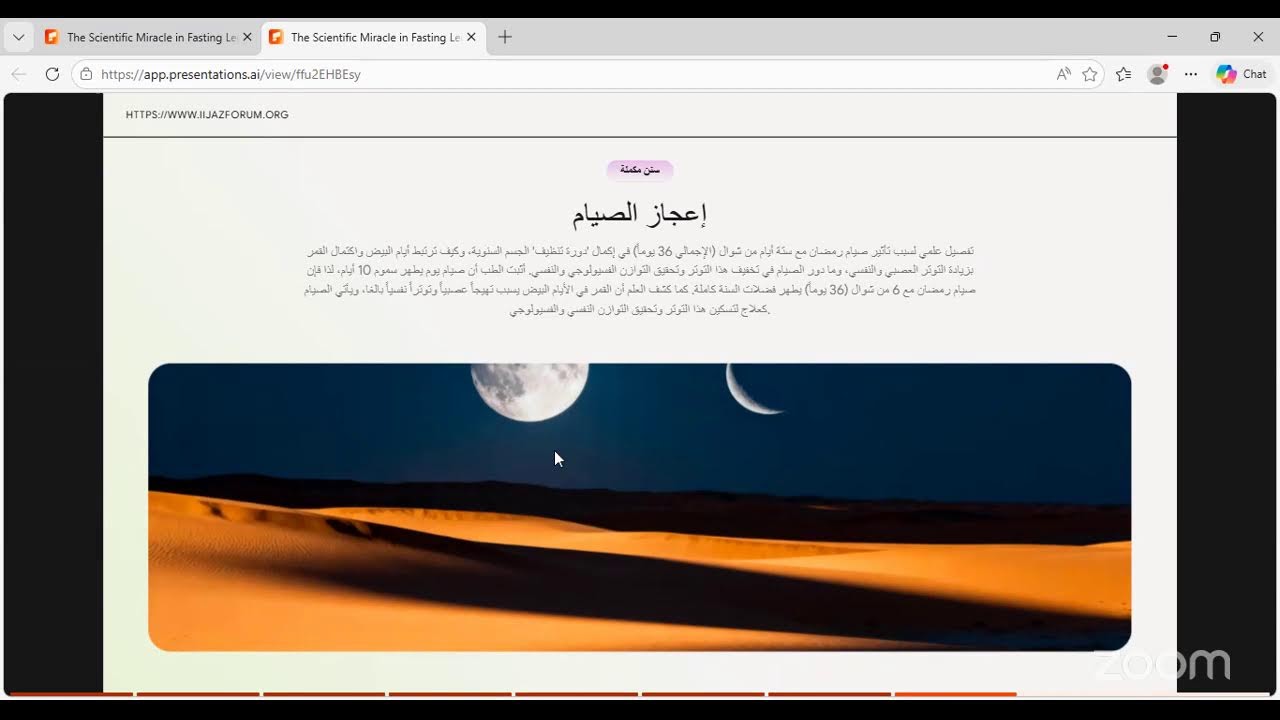View site information lock icon

click(x=86, y=74)
